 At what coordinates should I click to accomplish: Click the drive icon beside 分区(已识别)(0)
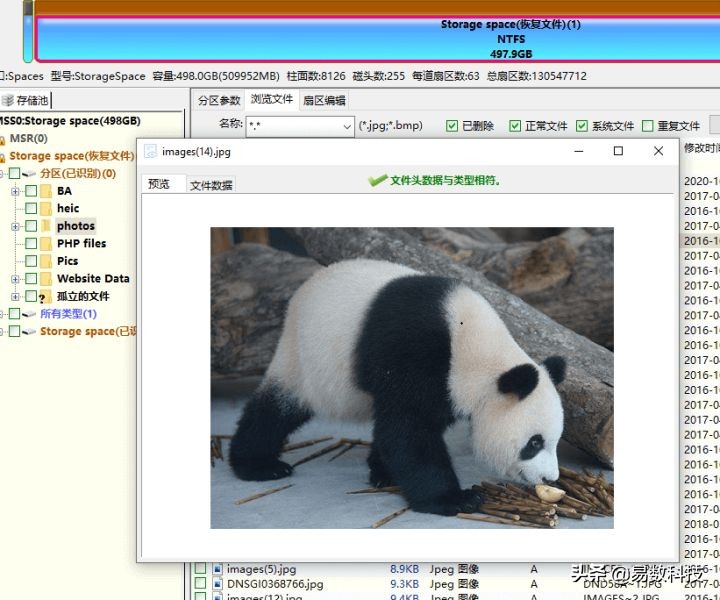pyautogui.click(x=29, y=174)
